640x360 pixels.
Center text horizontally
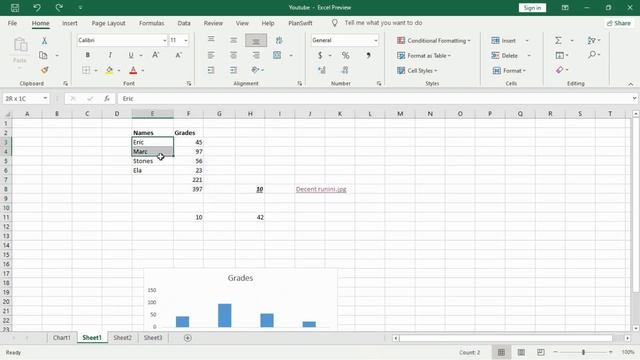pos(233,55)
